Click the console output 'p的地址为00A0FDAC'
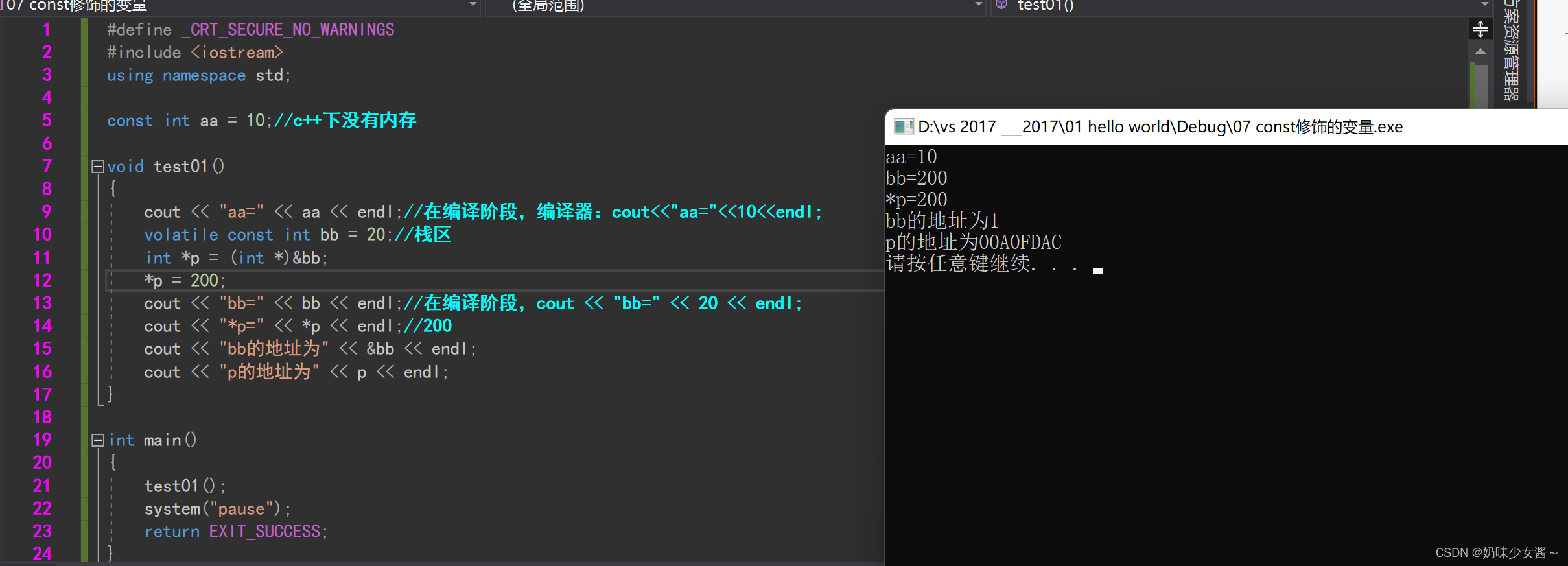1568x566 pixels. [974, 242]
